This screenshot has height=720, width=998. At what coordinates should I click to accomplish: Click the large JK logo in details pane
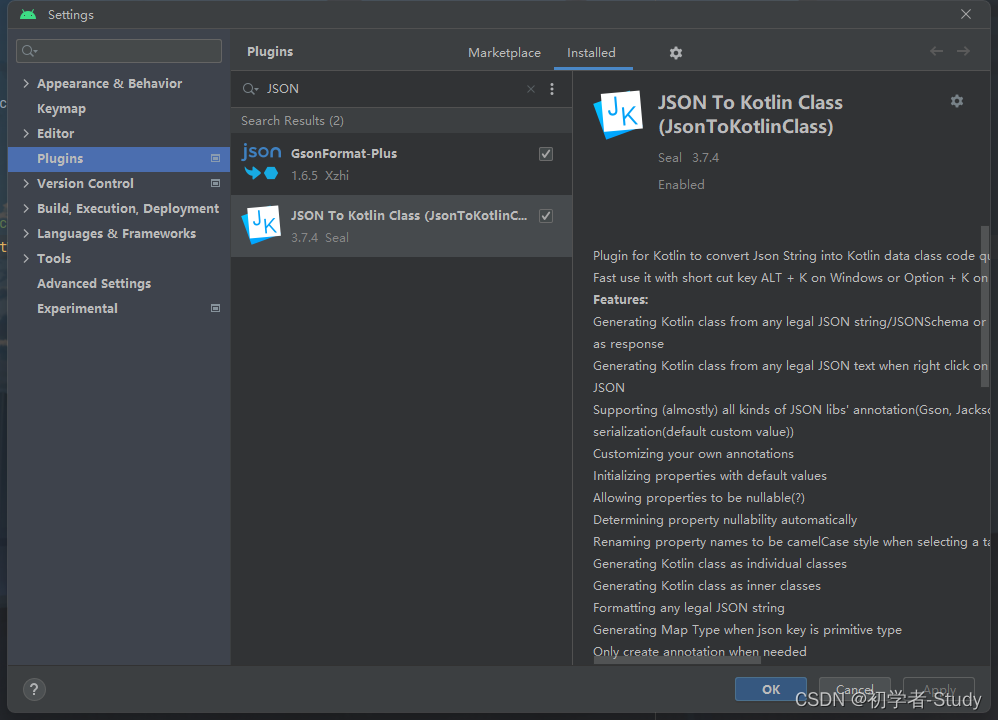[618, 115]
